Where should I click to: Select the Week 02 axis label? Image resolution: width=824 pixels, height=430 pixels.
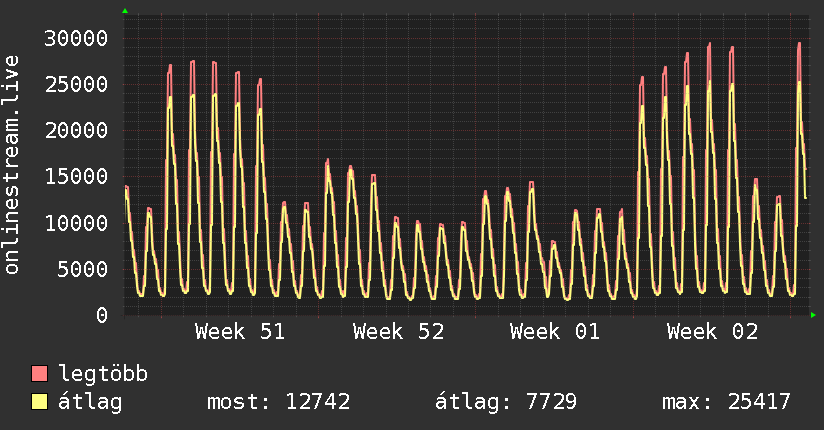(x=713, y=332)
